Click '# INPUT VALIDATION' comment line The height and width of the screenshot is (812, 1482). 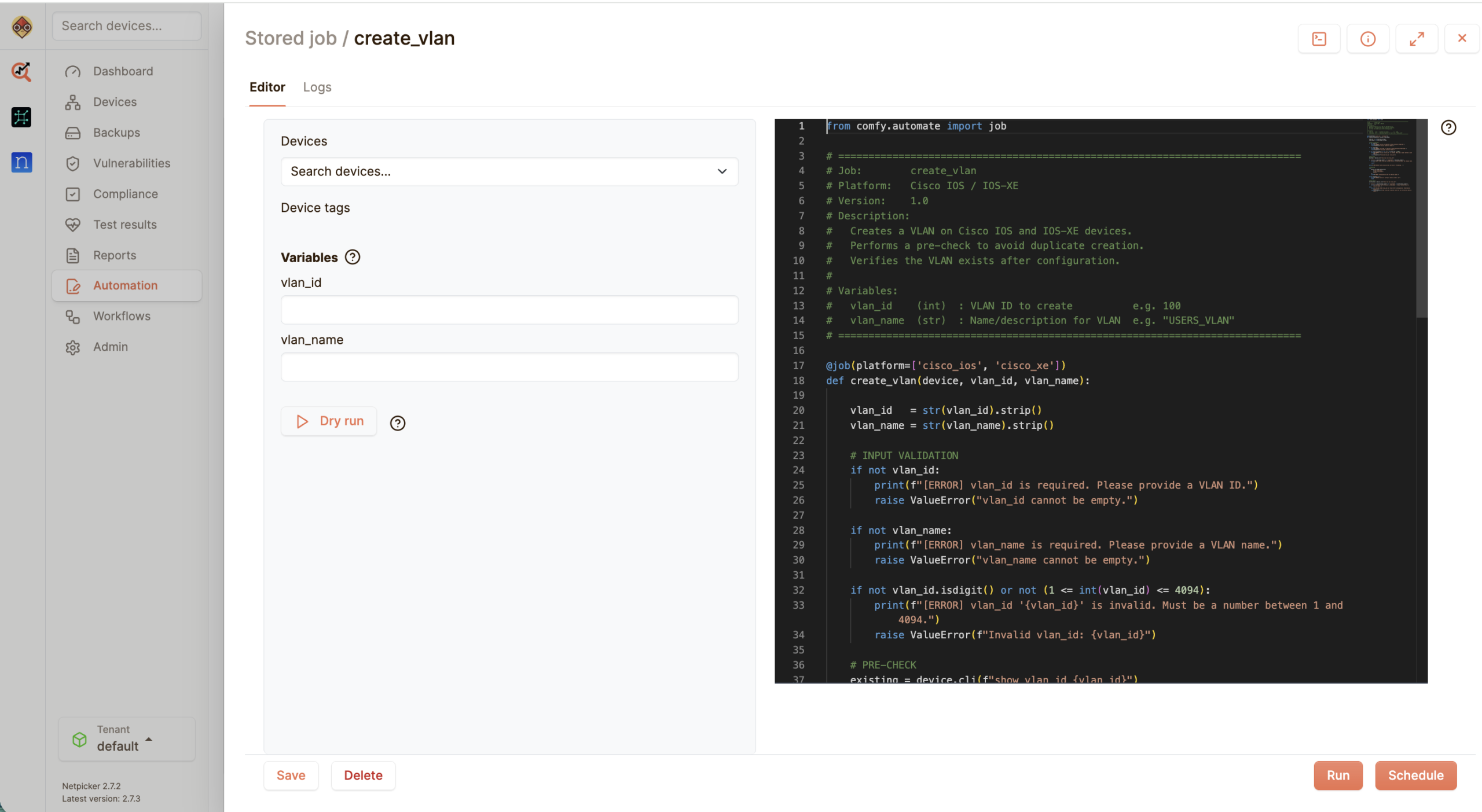[x=904, y=455]
